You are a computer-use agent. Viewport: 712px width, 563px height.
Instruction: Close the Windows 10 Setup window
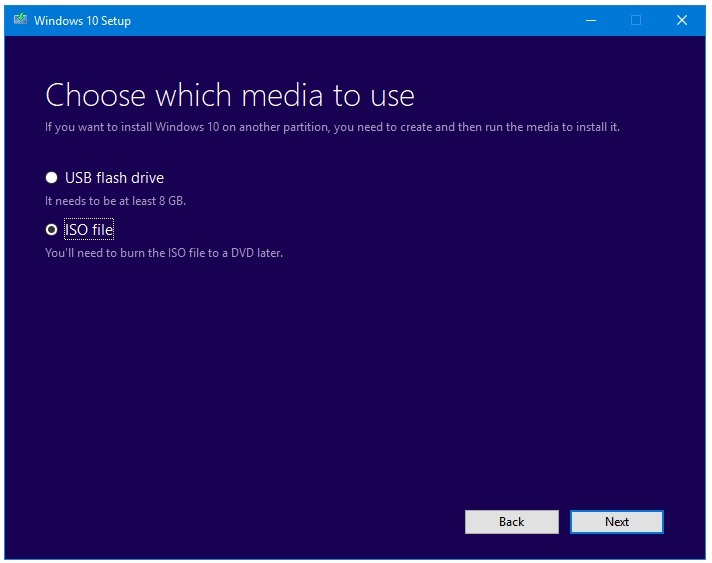click(682, 20)
